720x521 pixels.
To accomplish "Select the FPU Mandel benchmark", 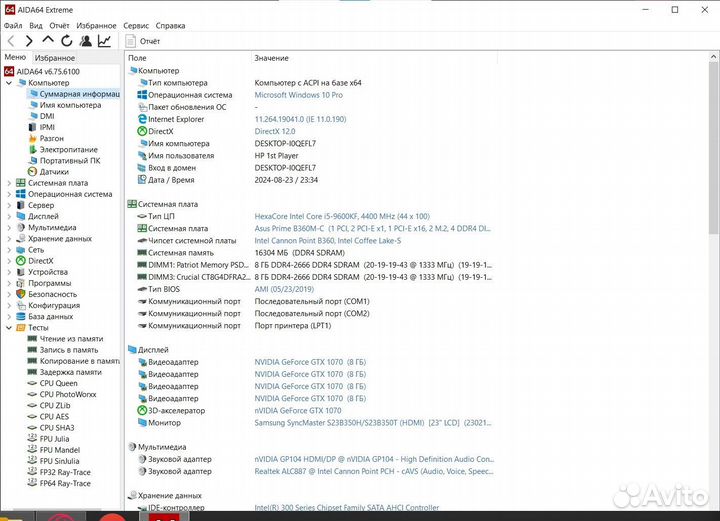I will tap(59, 450).
